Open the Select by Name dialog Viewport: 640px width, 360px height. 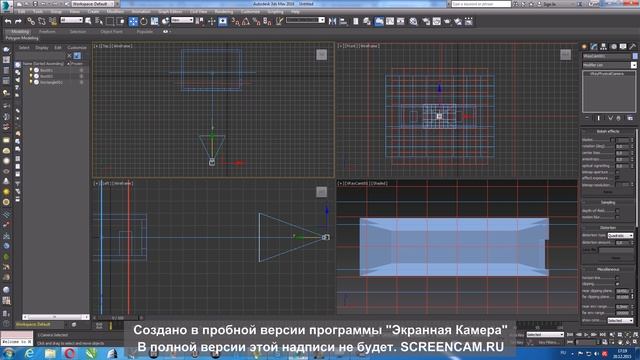click(99, 21)
